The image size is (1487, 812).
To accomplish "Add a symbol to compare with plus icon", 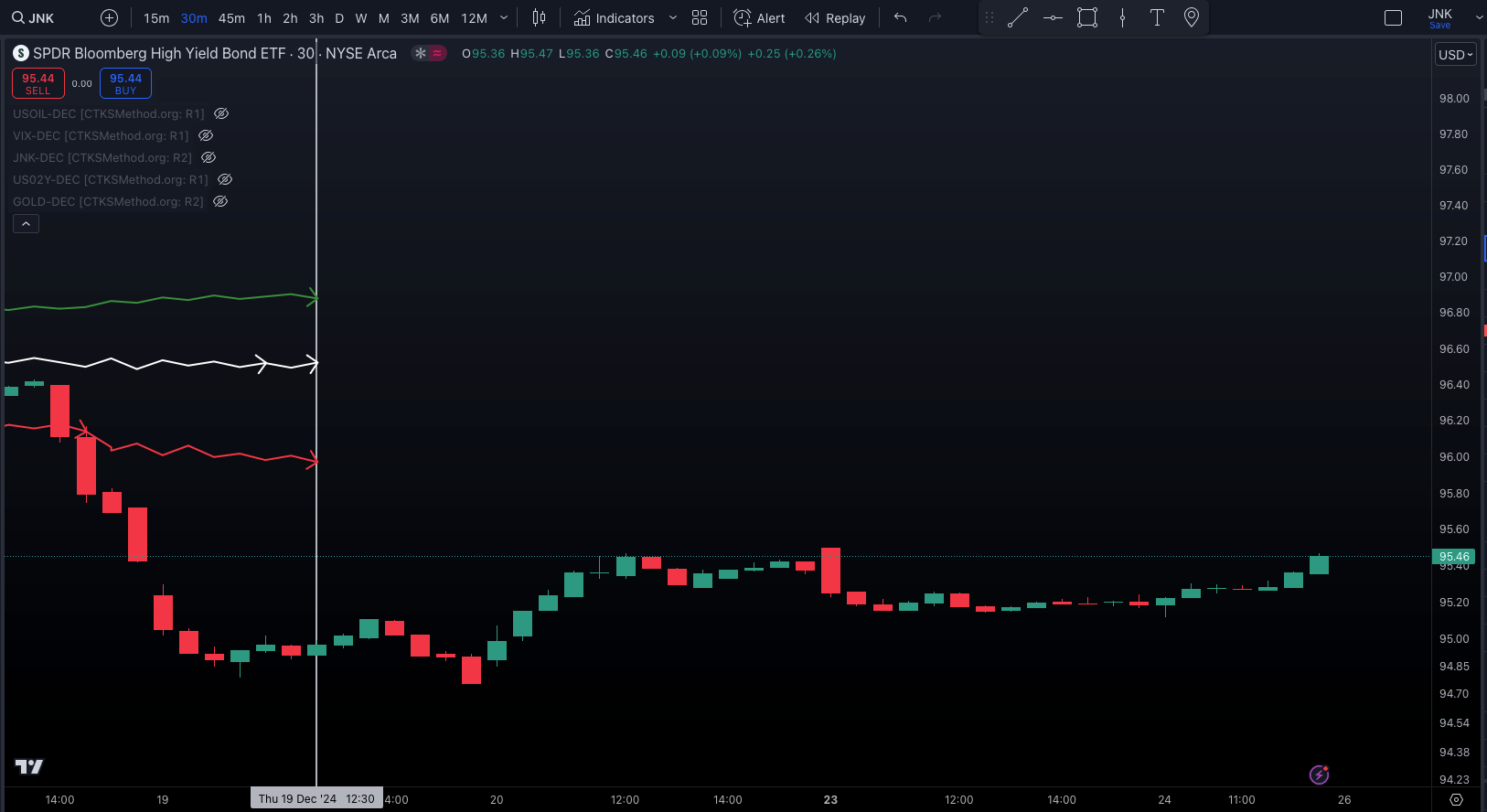I will [x=109, y=18].
